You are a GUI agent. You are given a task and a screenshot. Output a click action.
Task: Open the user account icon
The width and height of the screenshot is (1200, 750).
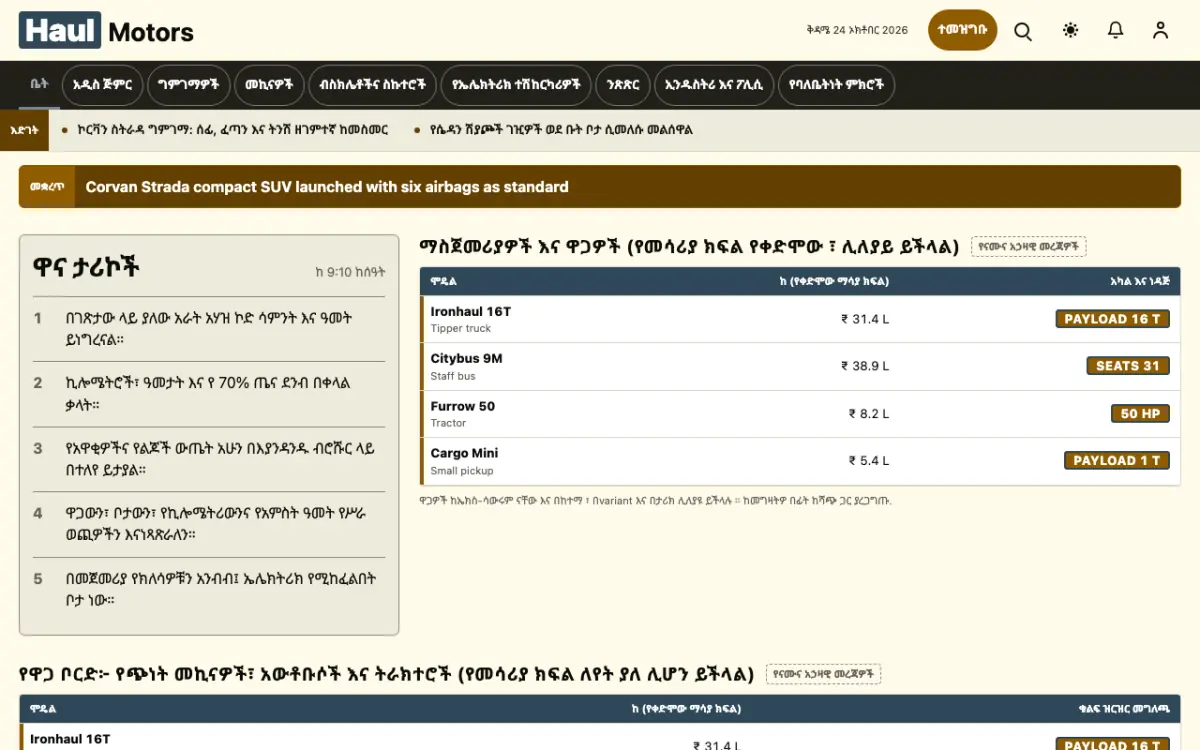click(1160, 30)
